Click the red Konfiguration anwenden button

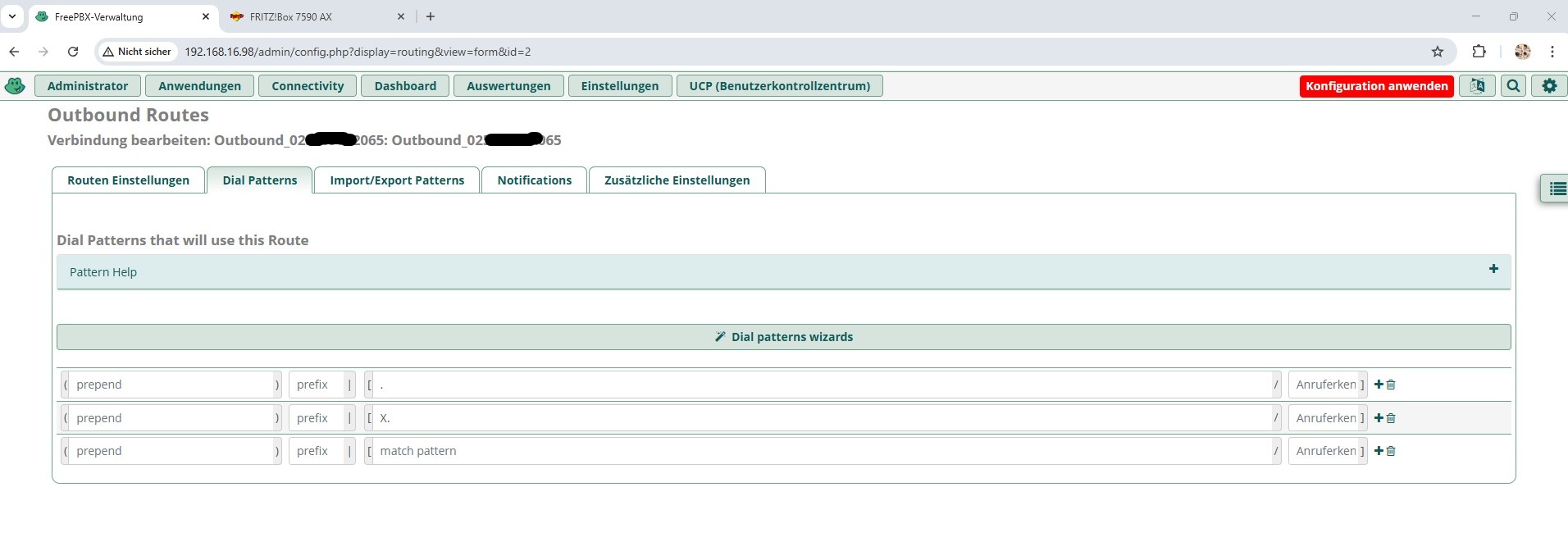1376,86
